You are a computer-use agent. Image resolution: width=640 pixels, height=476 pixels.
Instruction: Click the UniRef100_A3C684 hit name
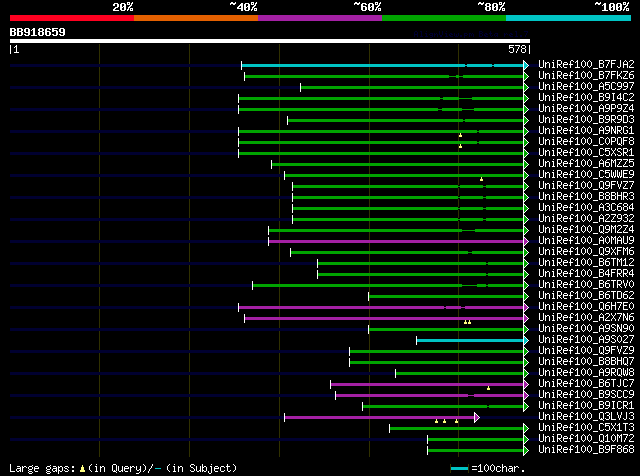[586, 208]
